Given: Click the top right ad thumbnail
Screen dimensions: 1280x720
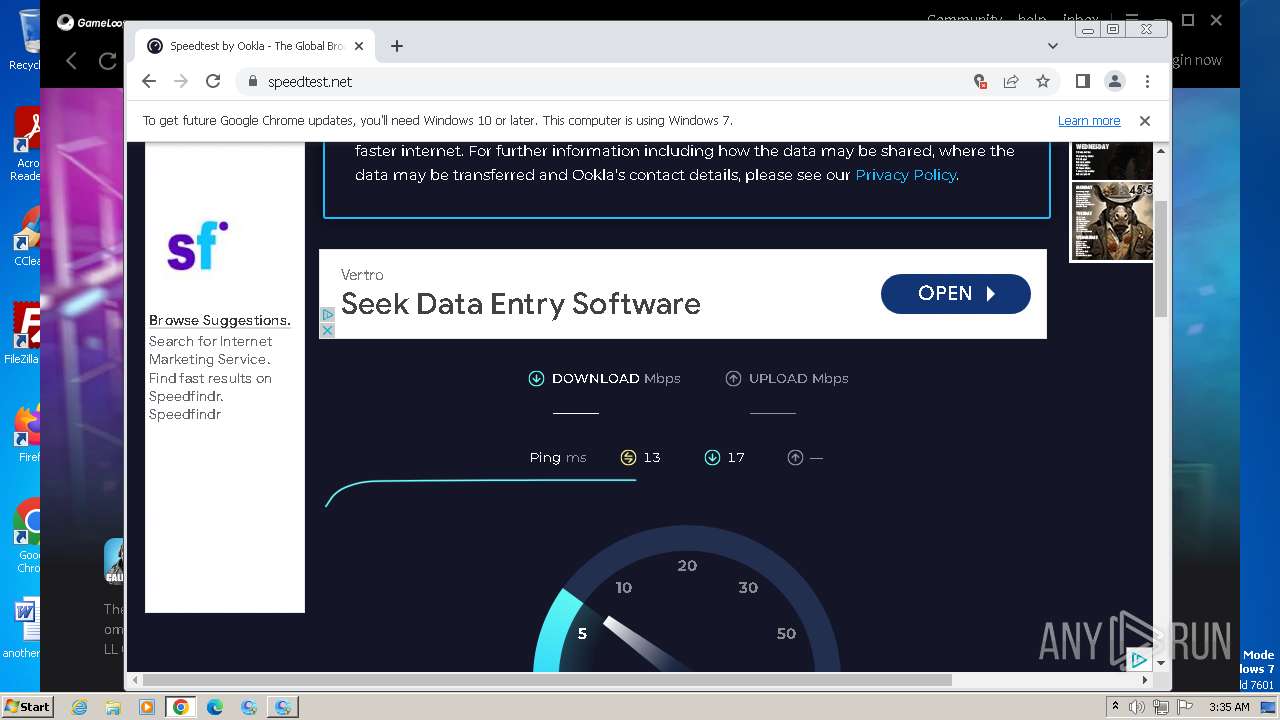Looking at the screenshot, I should tap(1112, 160).
